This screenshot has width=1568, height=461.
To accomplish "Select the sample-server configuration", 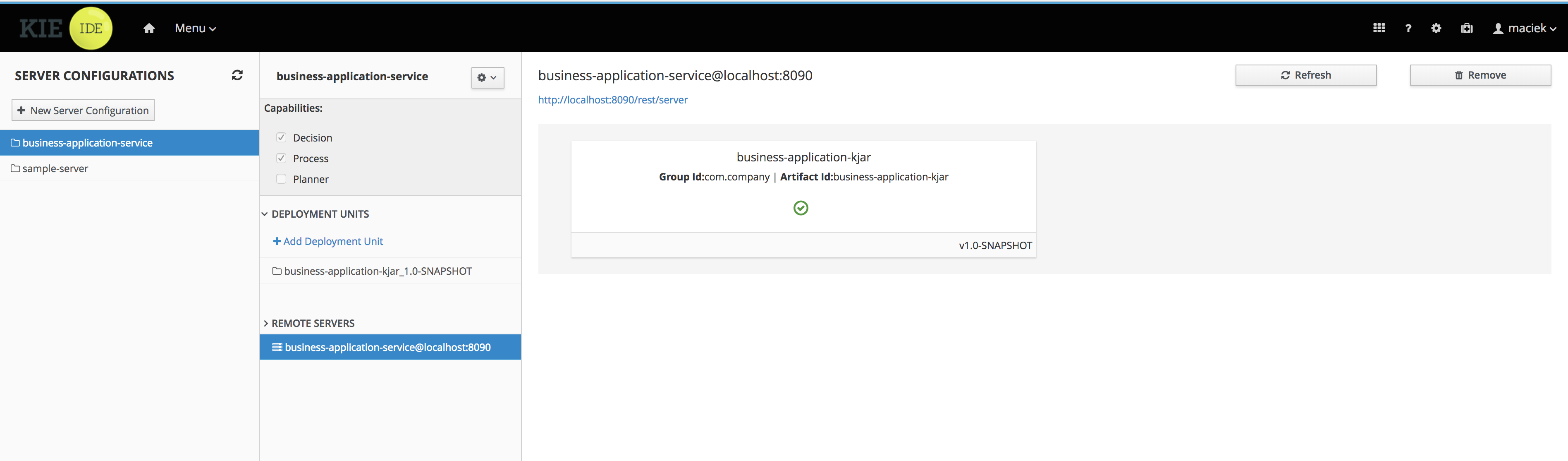I will coord(55,169).
